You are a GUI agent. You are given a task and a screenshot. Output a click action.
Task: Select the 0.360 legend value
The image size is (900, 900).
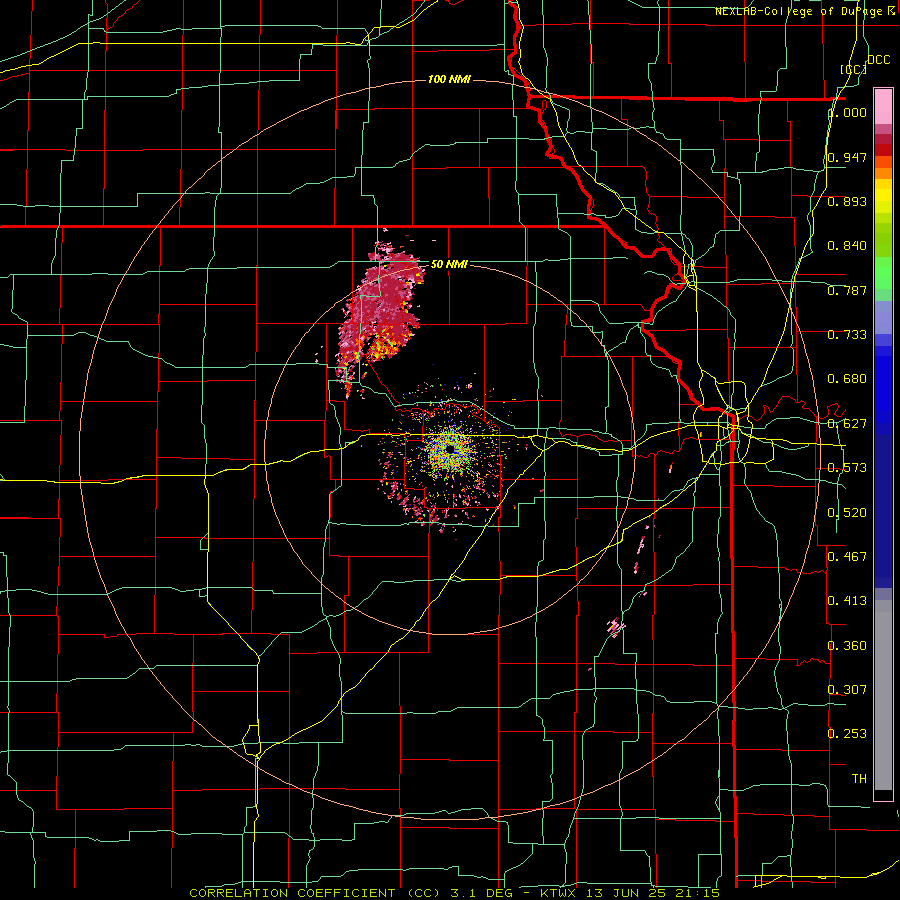click(847, 646)
